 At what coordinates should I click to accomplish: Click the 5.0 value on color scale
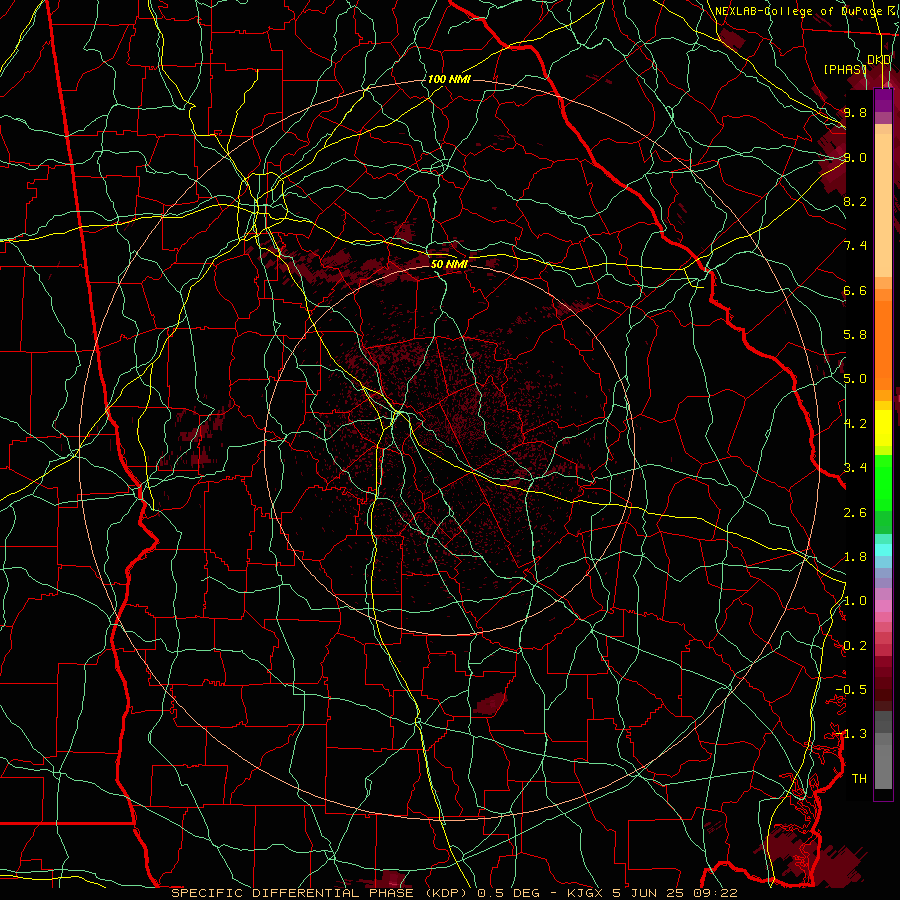(x=855, y=379)
